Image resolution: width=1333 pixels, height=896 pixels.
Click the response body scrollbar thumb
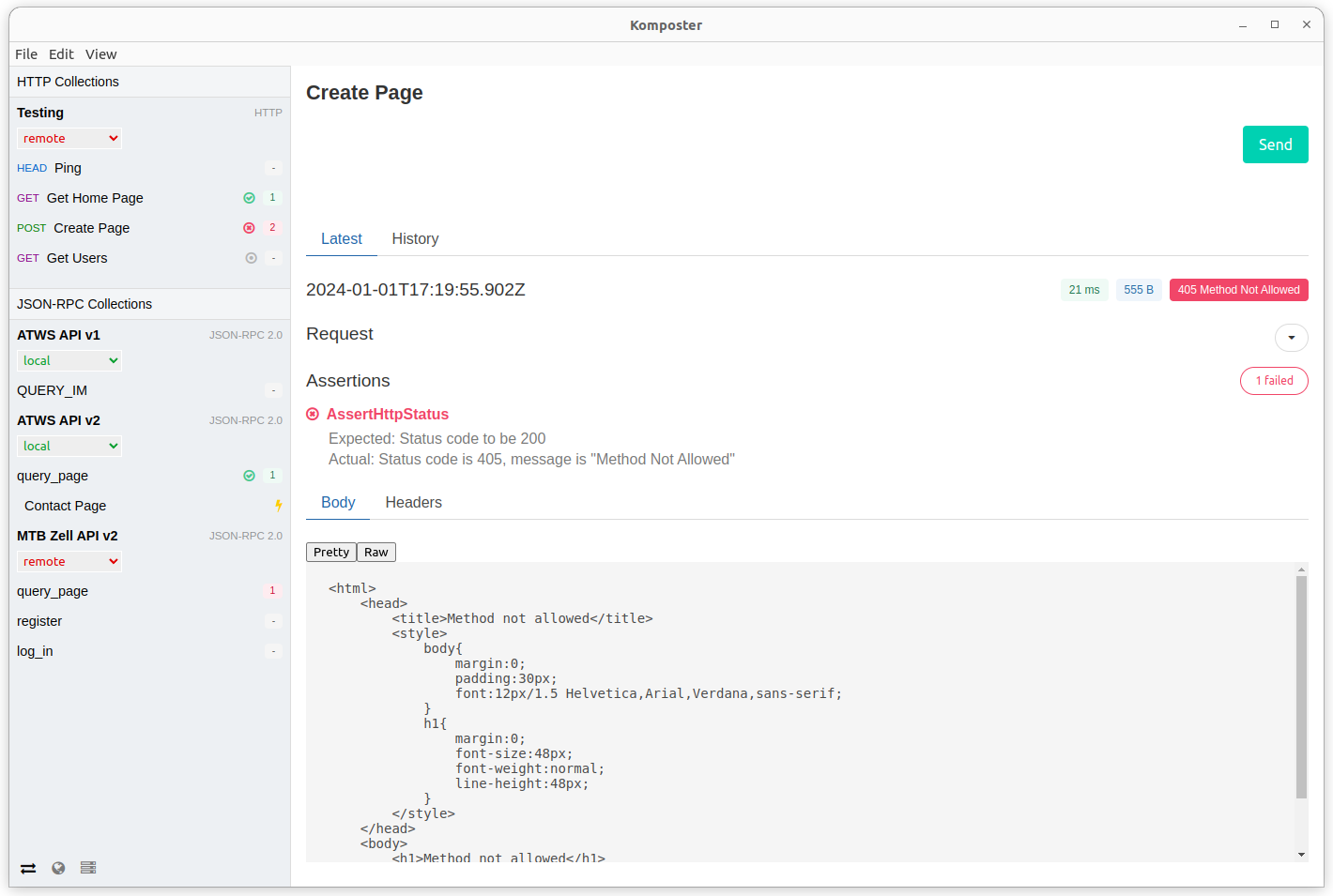point(1301,687)
